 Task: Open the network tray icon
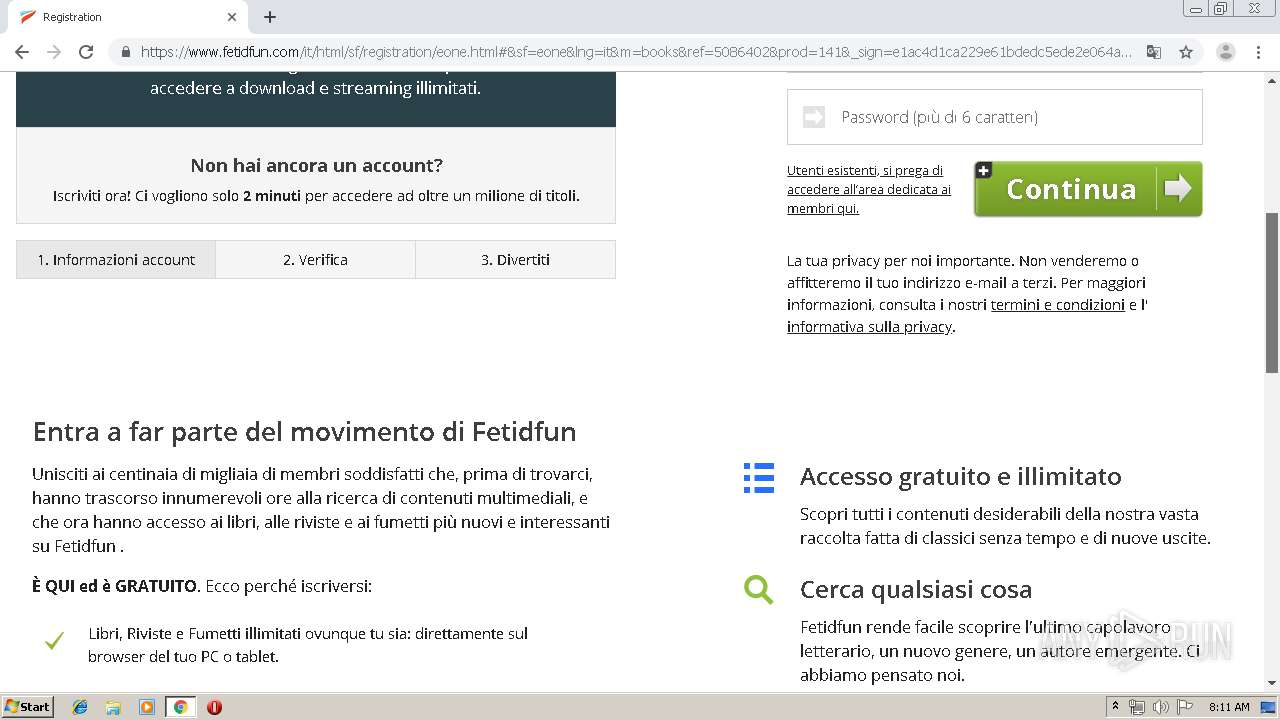pos(1137,707)
